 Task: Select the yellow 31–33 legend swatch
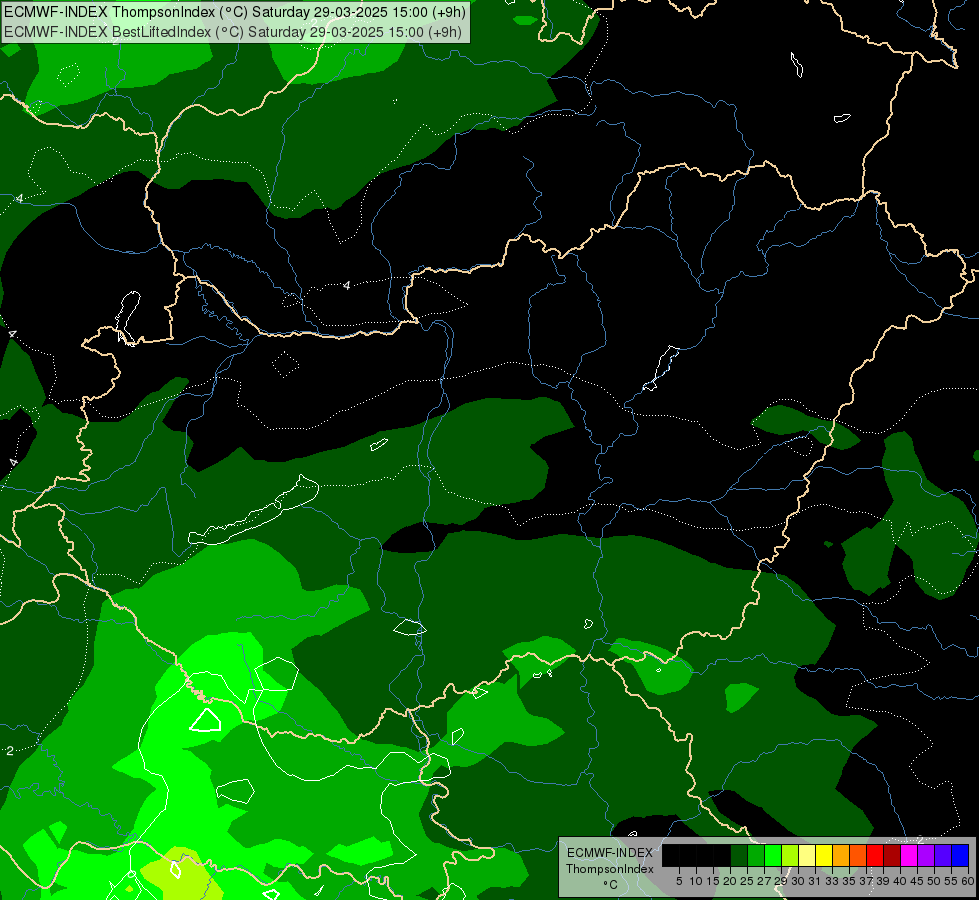(824, 855)
